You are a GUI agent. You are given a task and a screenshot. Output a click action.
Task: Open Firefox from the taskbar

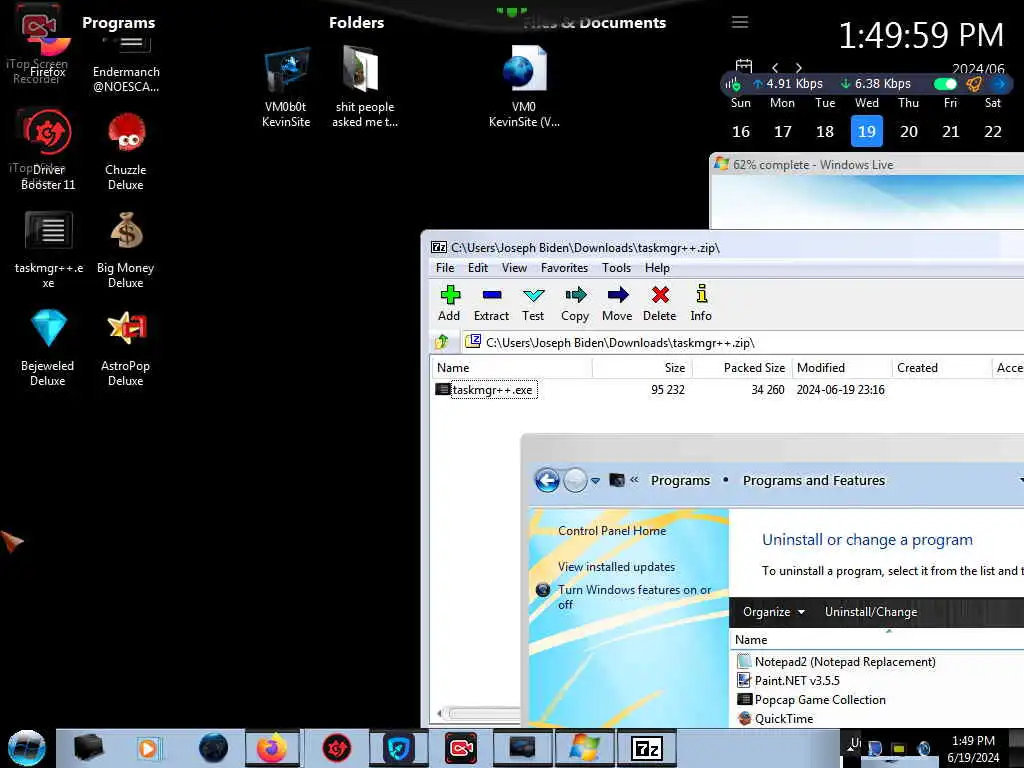click(x=272, y=748)
